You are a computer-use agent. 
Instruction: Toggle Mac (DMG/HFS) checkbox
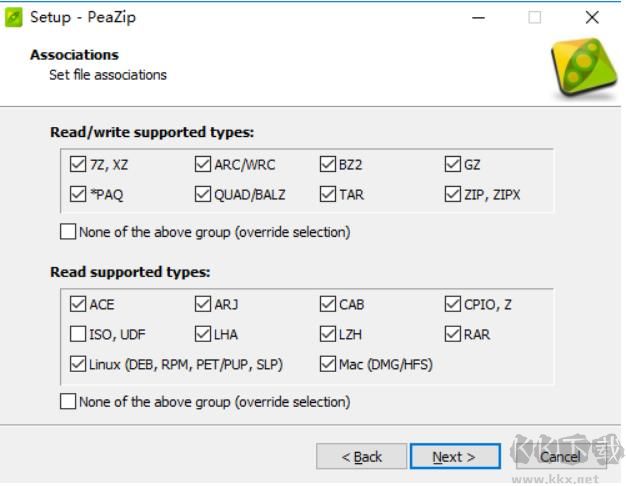click(328, 365)
